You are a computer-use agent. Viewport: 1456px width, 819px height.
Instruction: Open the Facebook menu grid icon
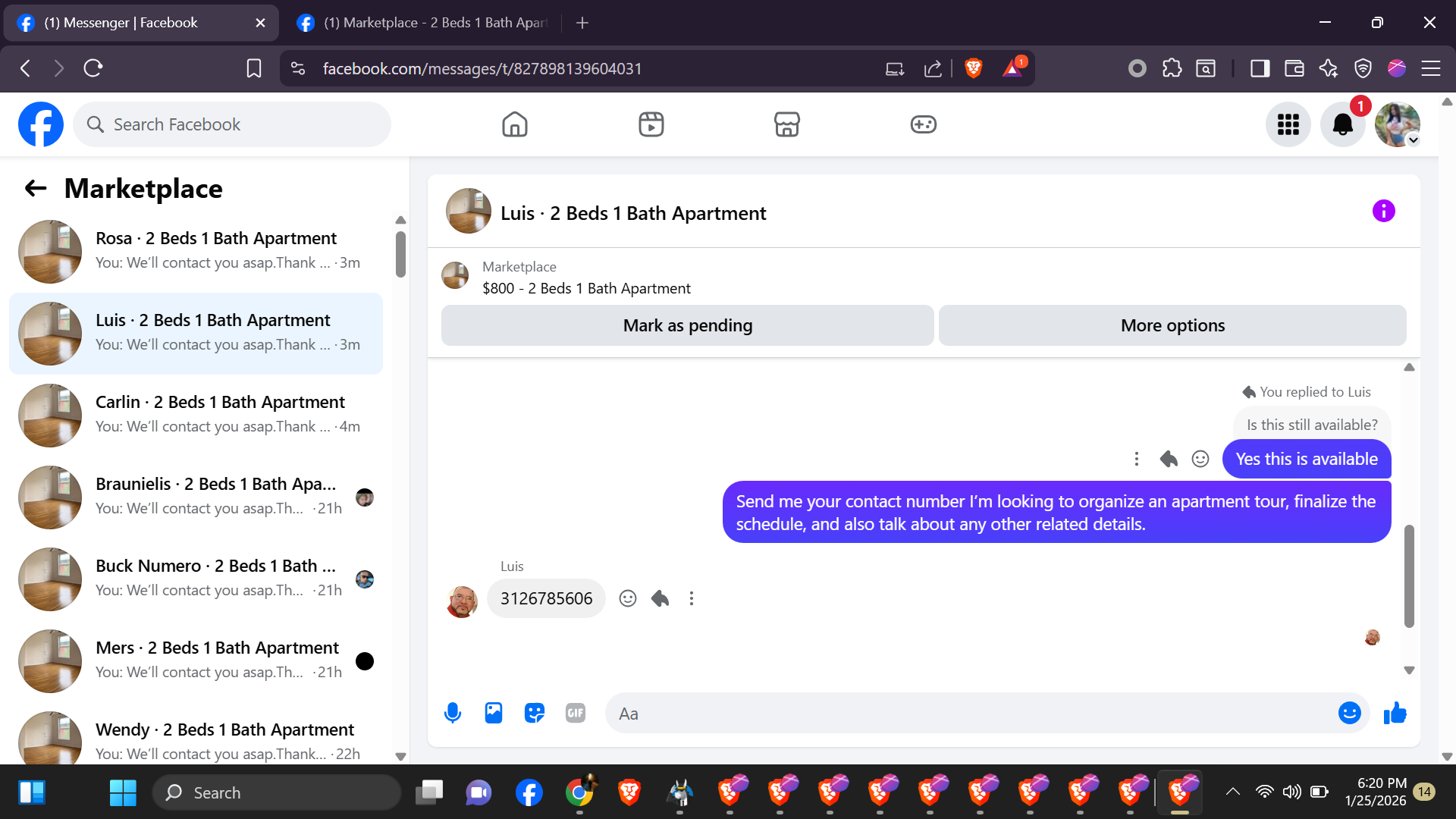tap(1288, 124)
